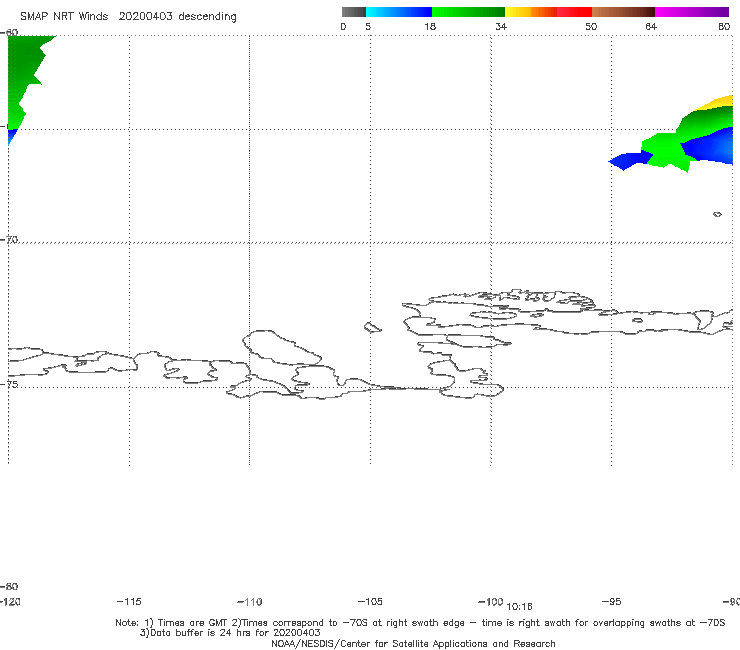
Task: Click the color scale label '5'
Action: click(x=368, y=27)
